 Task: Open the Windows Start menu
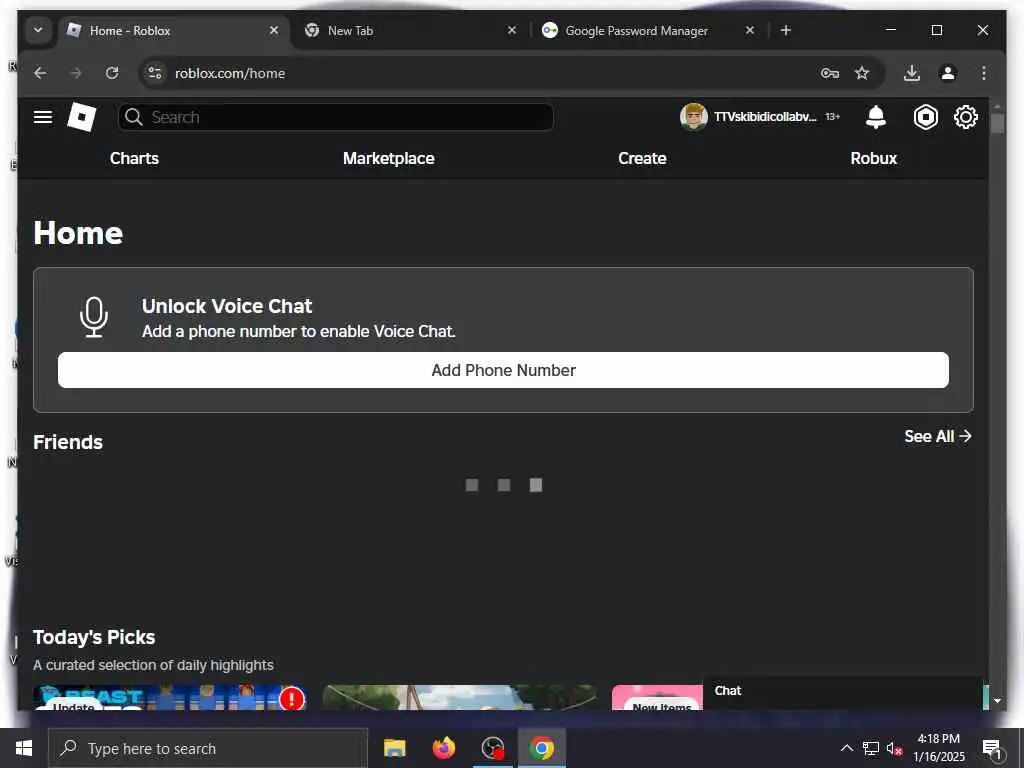(x=24, y=748)
